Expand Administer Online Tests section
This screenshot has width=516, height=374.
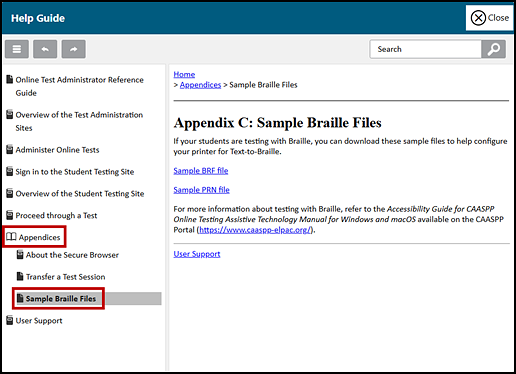tap(57, 150)
